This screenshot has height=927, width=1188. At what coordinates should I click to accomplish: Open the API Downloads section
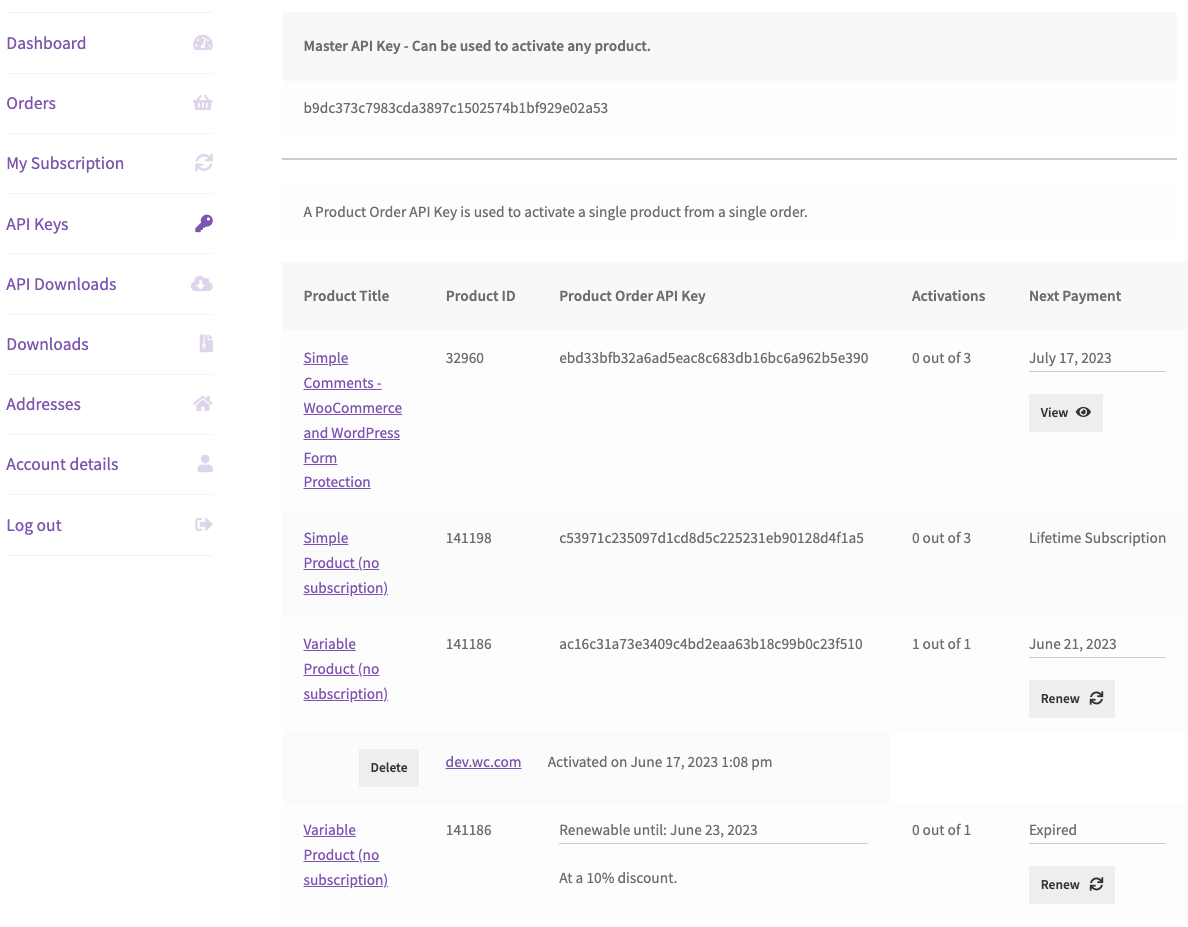[x=61, y=284]
